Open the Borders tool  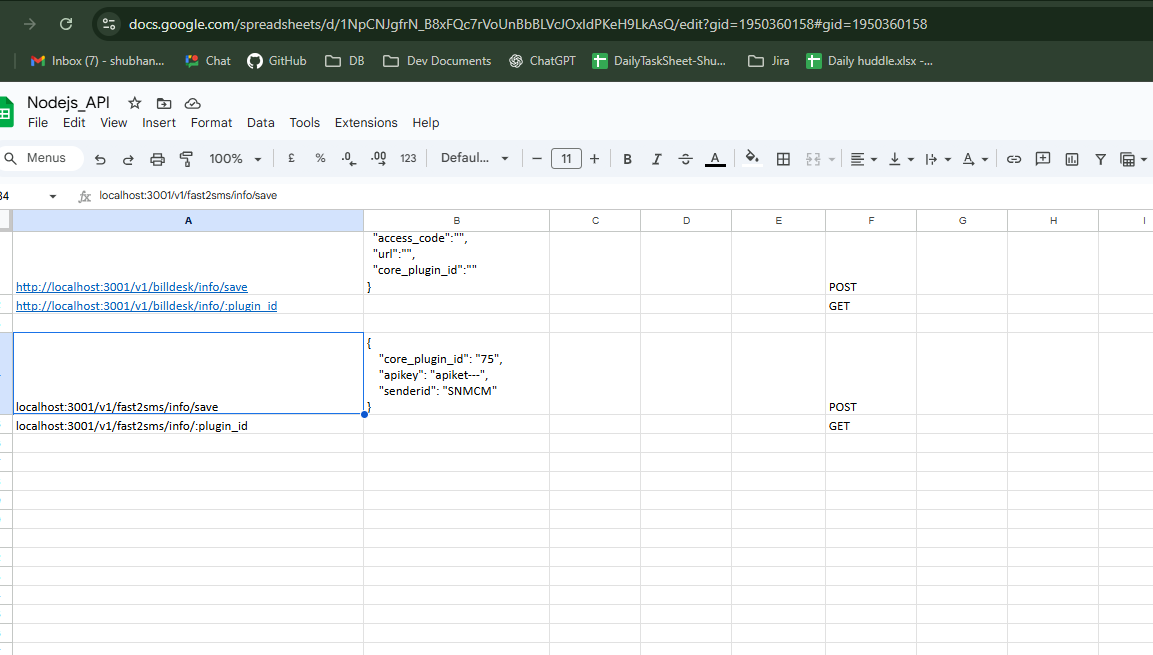(783, 159)
